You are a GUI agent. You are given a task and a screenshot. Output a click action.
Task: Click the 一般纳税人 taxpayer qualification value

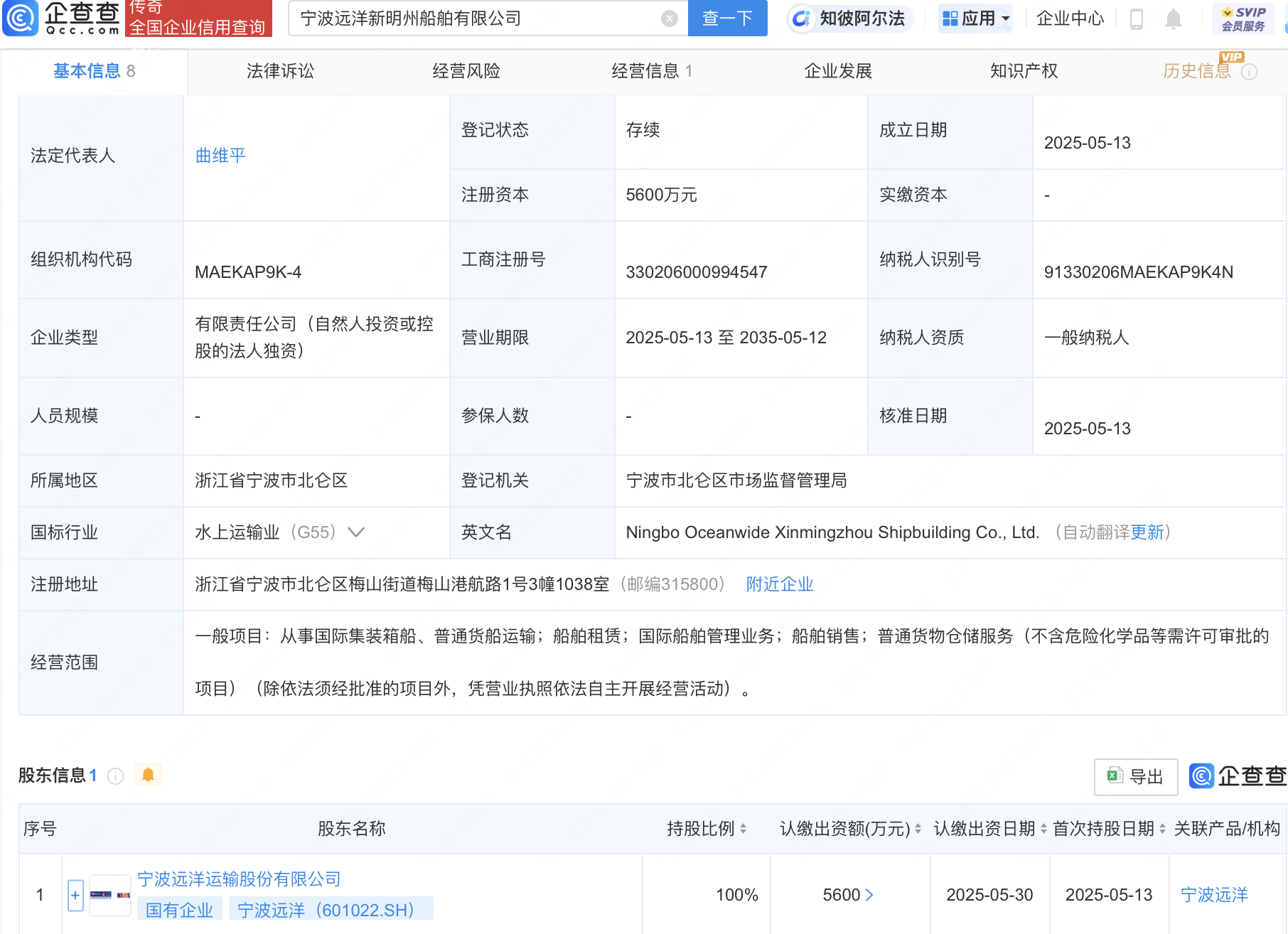tap(1086, 338)
